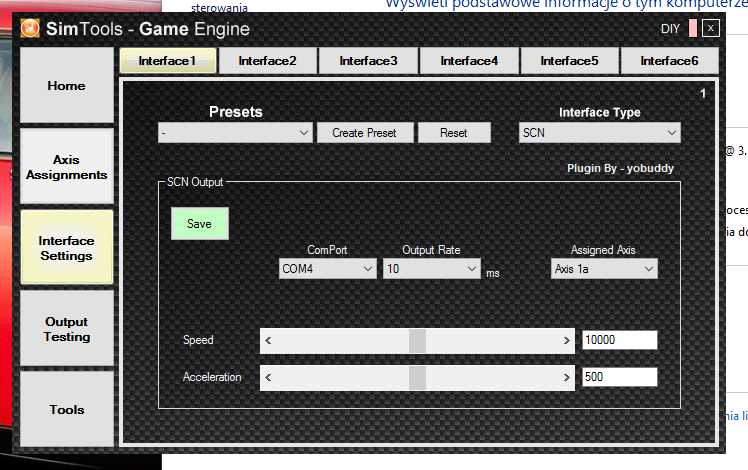Expand the Presets dropdown
Viewport: 748px width, 470px height.
(235, 133)
